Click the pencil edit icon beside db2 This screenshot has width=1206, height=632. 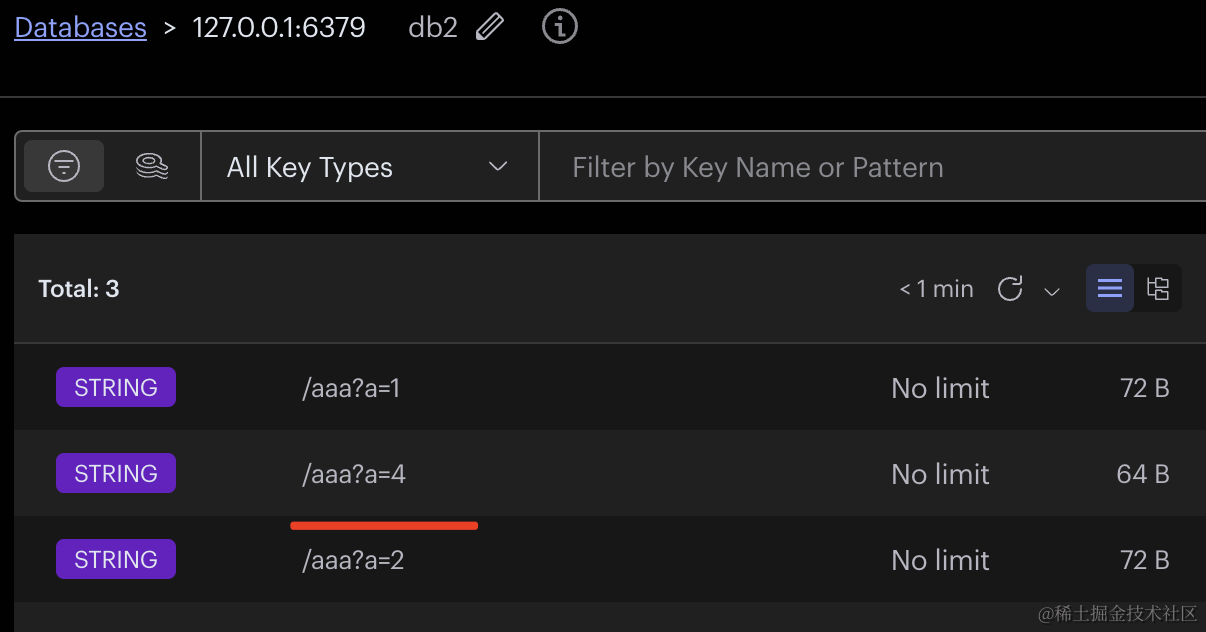(490, 27)
